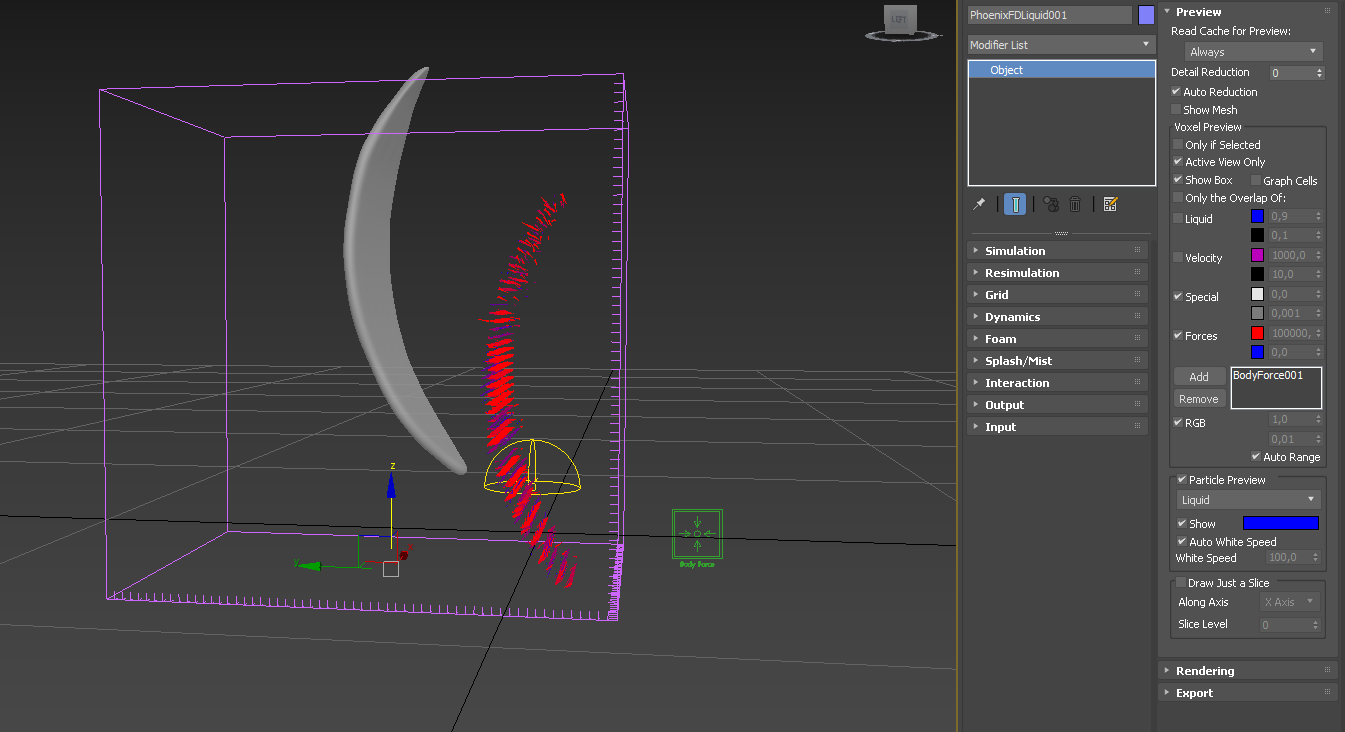The image size is (1345, 732).
Task: Click blue Liquid color swatch
Action: pyautogui.click(x=1258, y=216)
